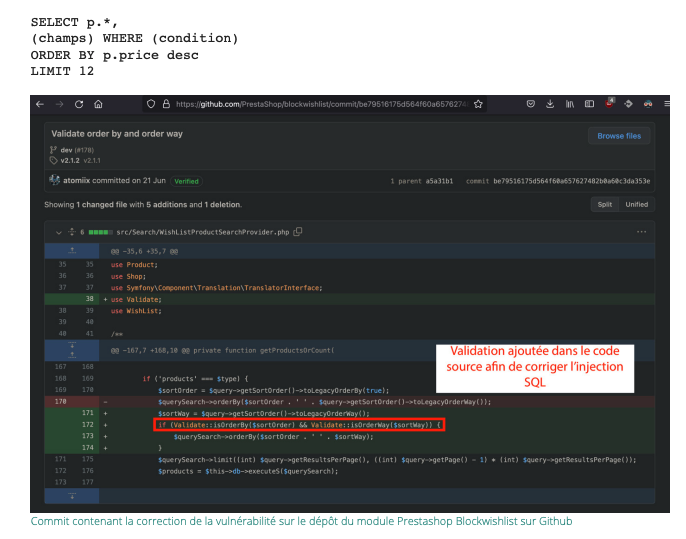Click the 'use Product;' code line
Screen dimensions: 686x539
134,265
